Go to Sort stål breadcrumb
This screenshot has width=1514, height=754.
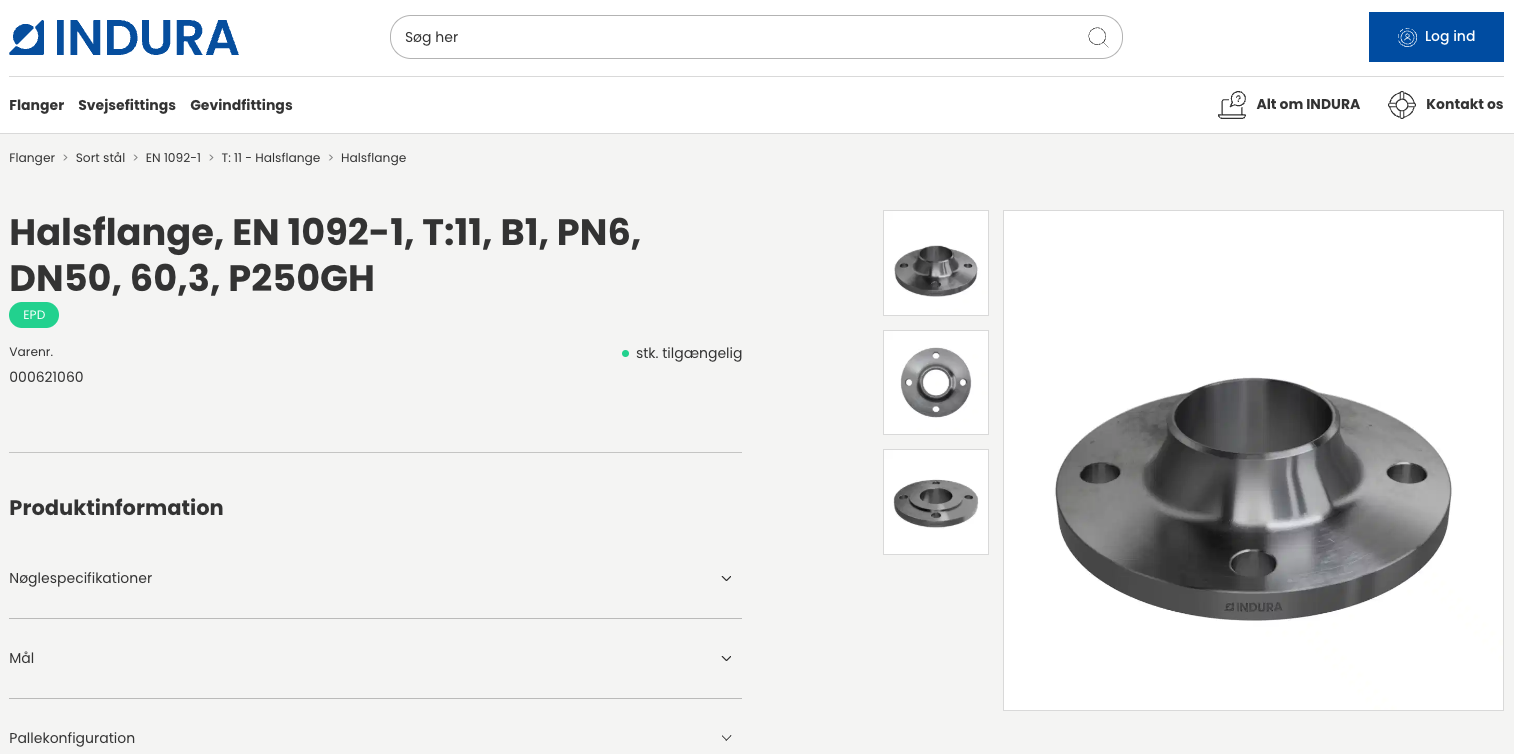100,158
